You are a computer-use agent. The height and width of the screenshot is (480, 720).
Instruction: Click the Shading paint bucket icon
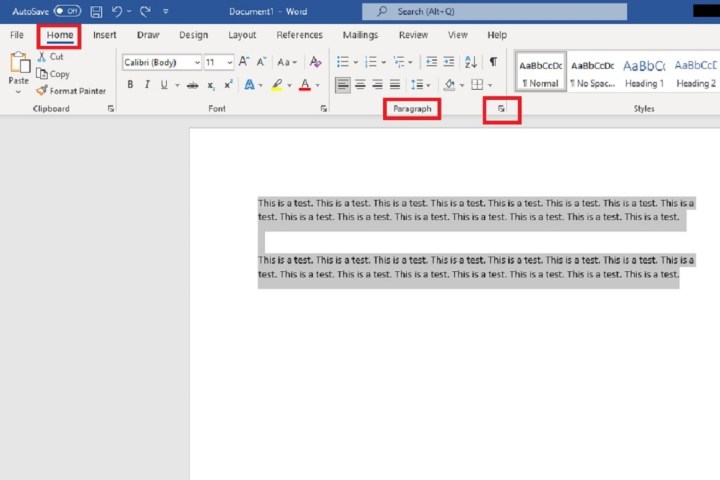click(x=450, y=85)
